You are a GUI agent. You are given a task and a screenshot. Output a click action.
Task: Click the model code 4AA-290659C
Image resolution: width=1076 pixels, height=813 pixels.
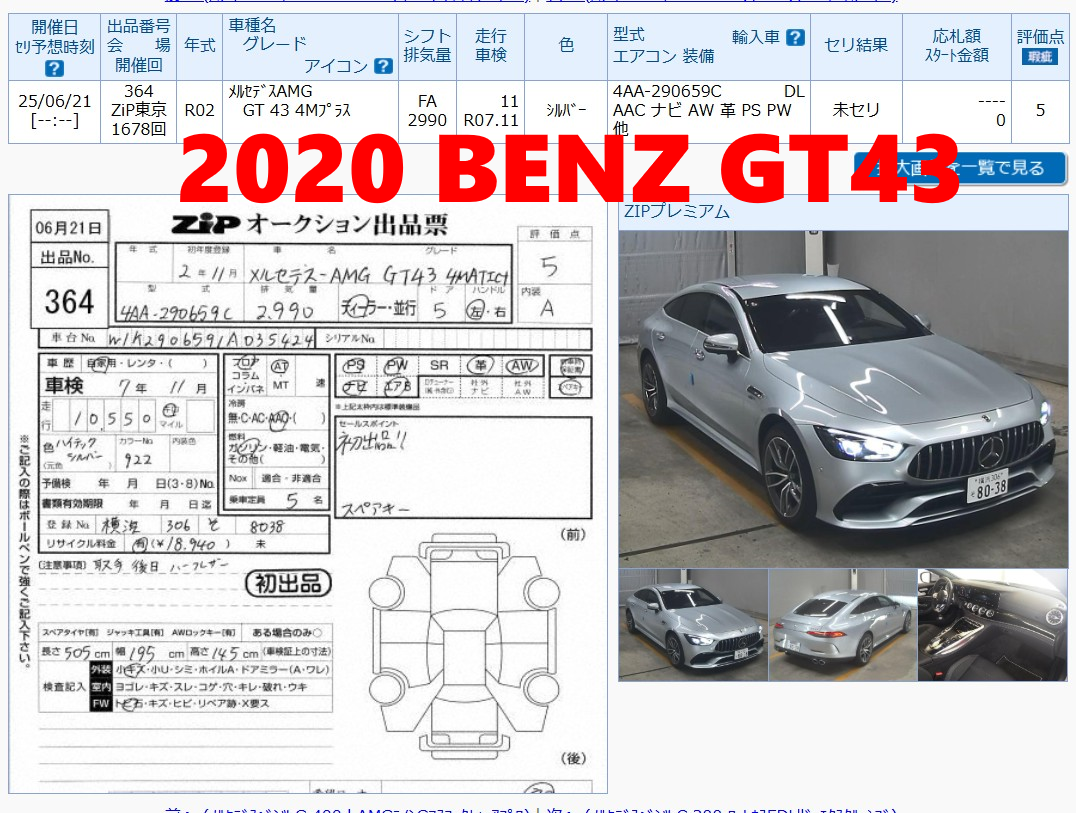[667, 91]
